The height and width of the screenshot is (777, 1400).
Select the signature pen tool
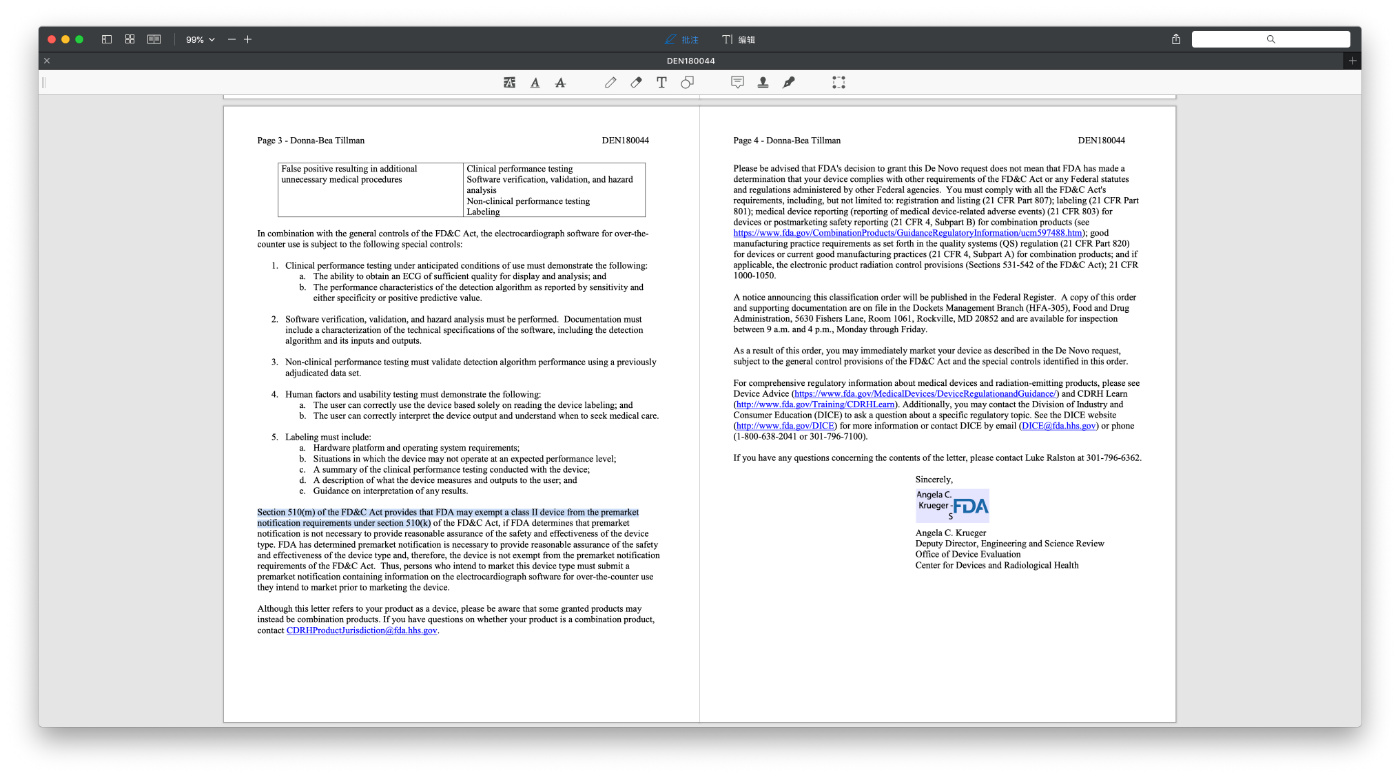click(788, 83)
